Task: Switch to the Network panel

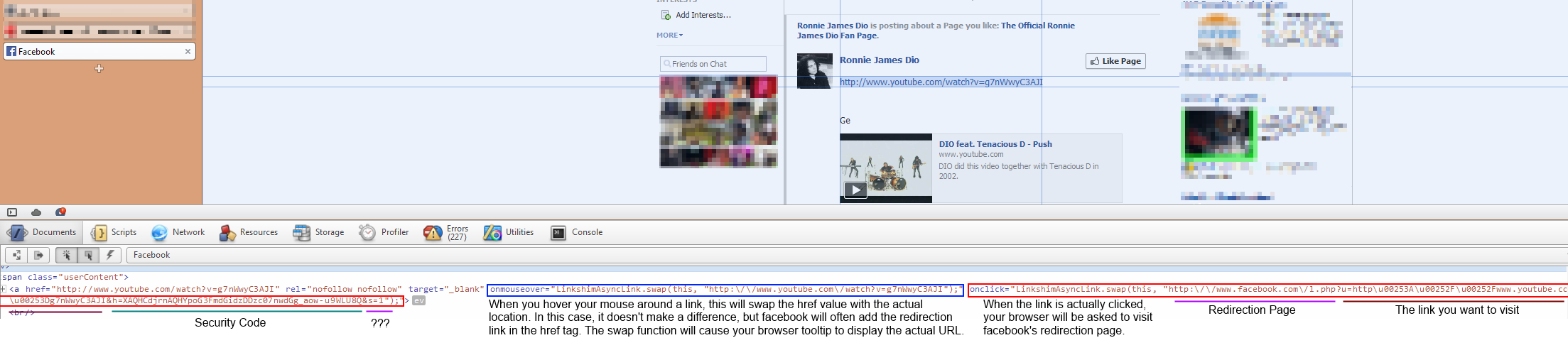Action: click(178, 232)
